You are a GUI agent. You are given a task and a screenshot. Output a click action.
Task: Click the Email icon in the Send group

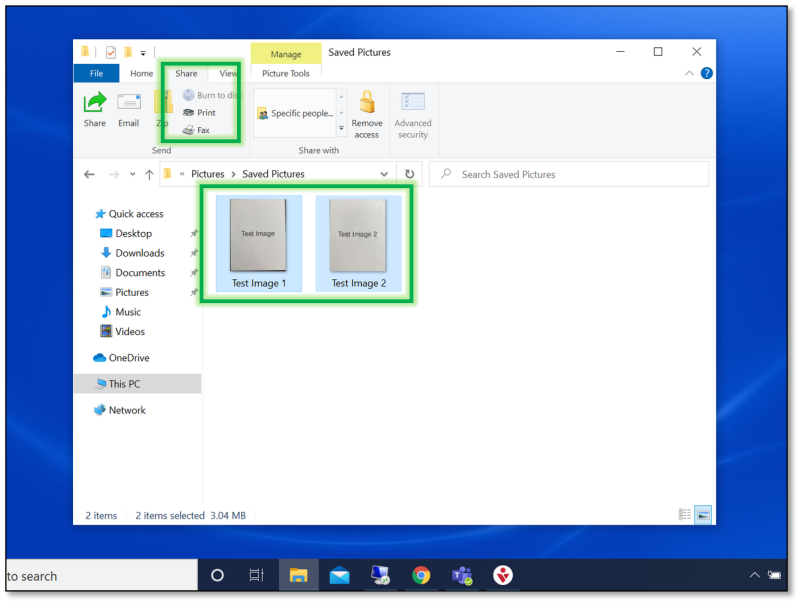[x=128, y=108]
